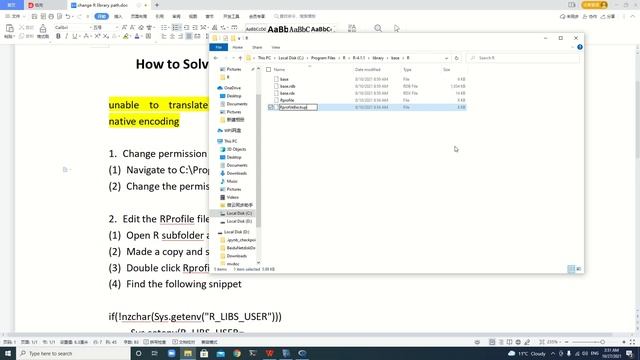Click the Undo arrow in WPS toolbar
640x360 pixels.
68,16
